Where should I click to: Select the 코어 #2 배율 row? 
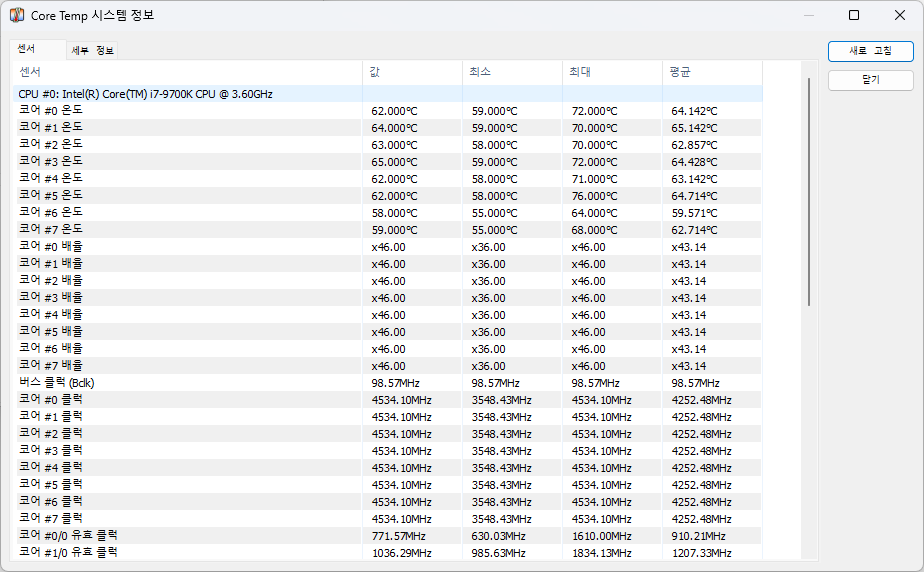[387, 281]
